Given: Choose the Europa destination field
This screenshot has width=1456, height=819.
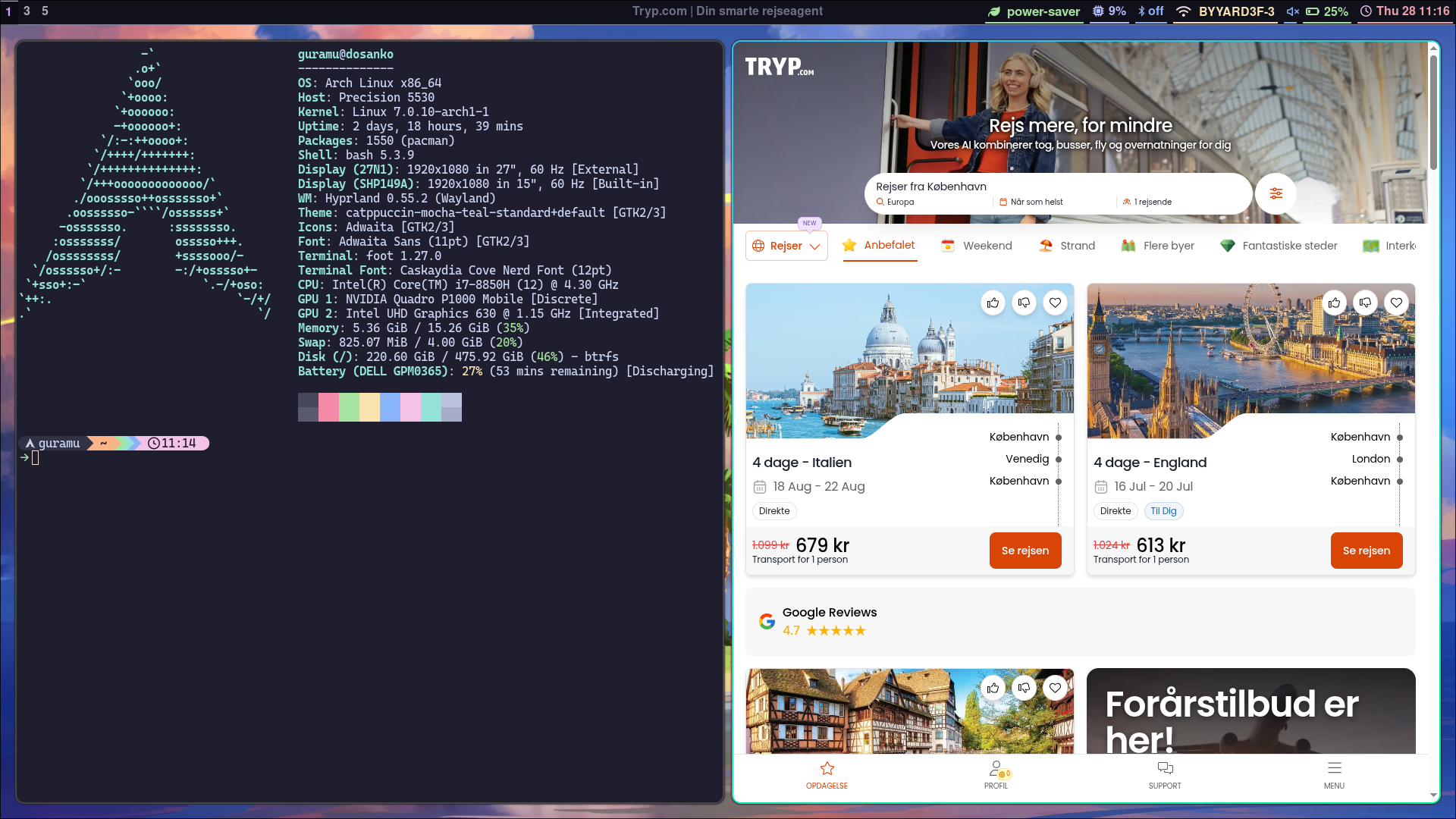Looking at the screenshot, I should 932,202.
